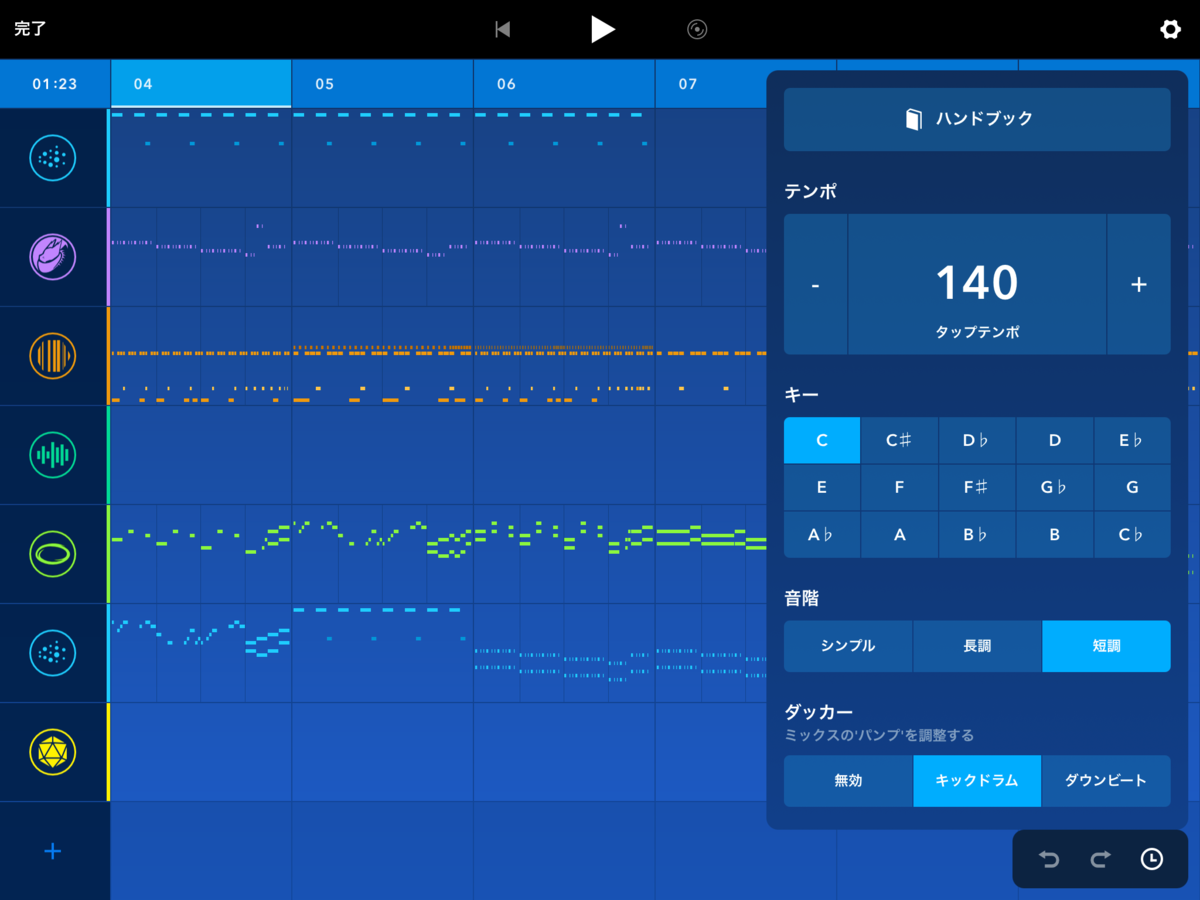This screenshot has width=1200, height=900.
Task: Add a new track with the plus icon
Action: [53, 851]
